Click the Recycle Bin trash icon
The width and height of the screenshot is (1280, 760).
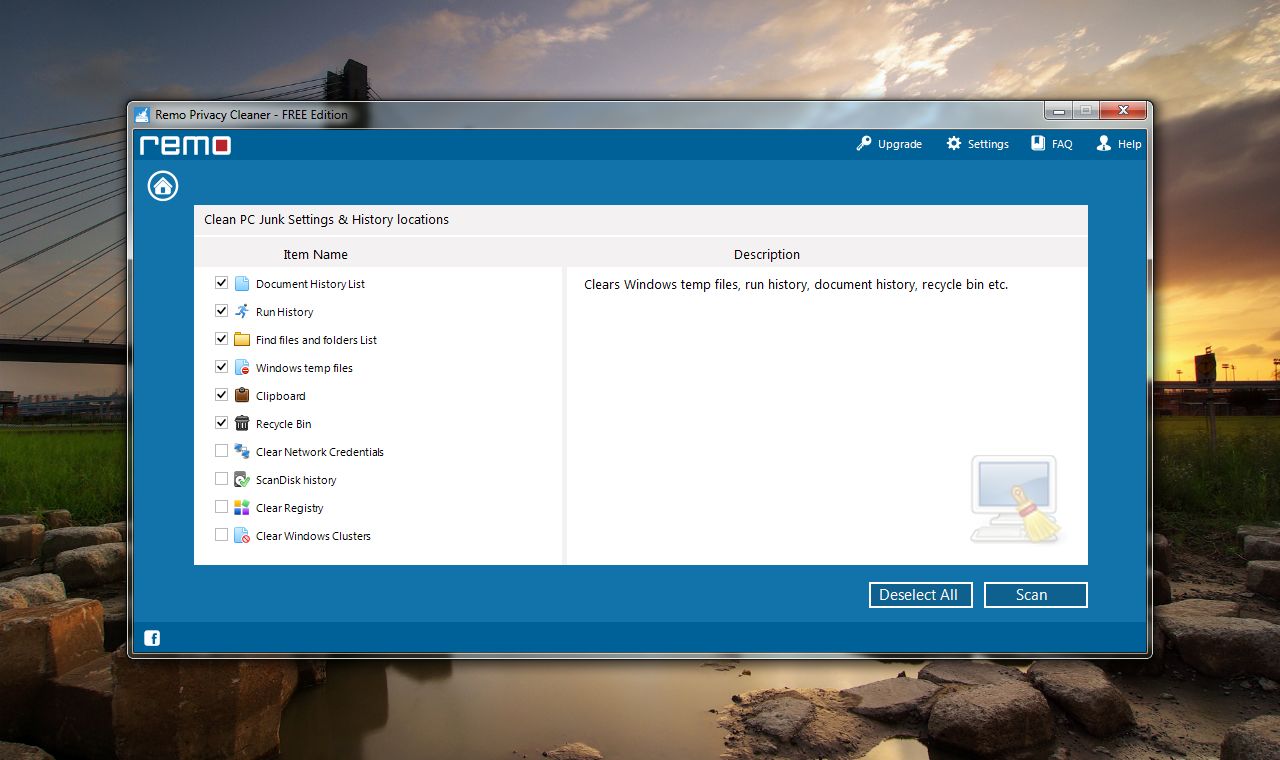coord(242,423)
